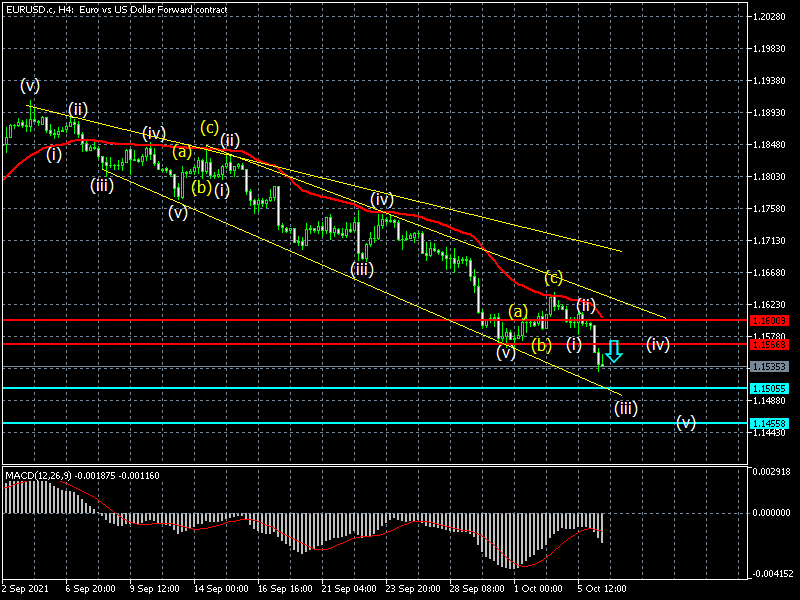The height and width of the screenshot is (600, 800).
Task: Select the cyan 1.15055 price label
Action: click(770, 388)
